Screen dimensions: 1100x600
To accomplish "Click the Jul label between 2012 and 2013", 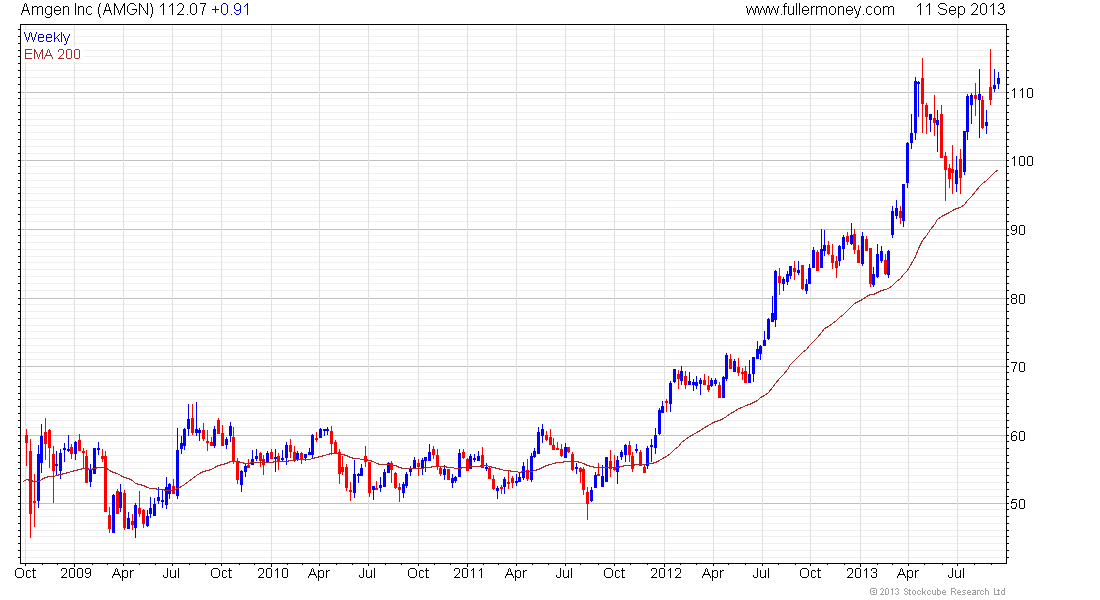I will pyautogui.click(x=761, y=573).
